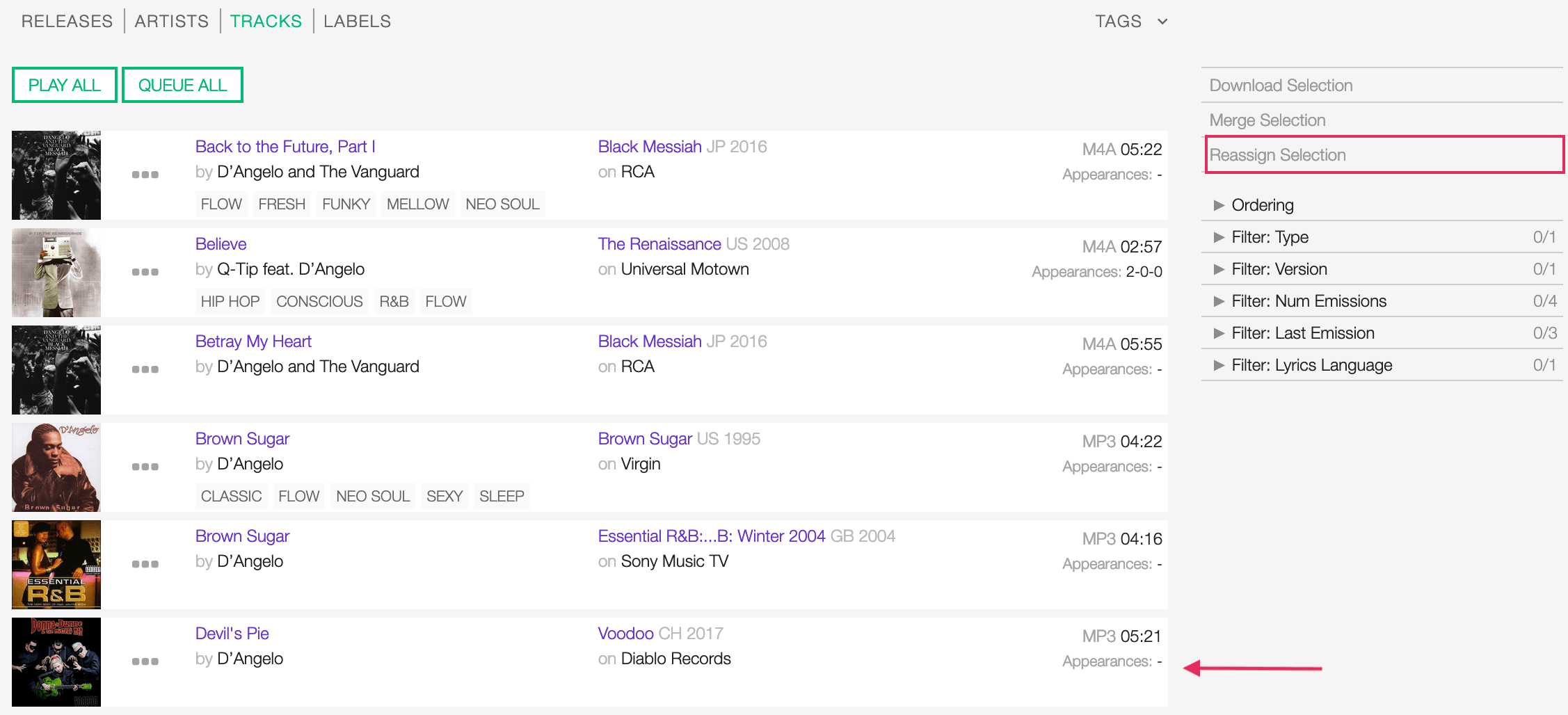1568x715 pixels.
Task: Switch to the ARTISTS tab
Action: (x=172, y=22)
